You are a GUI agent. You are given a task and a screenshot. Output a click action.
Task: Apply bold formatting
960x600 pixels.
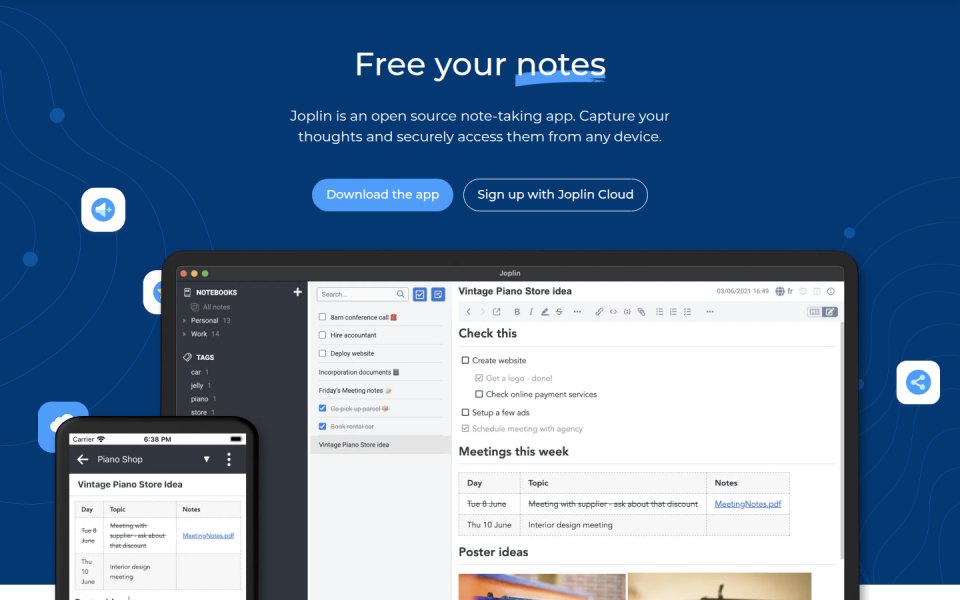[517, 312]
